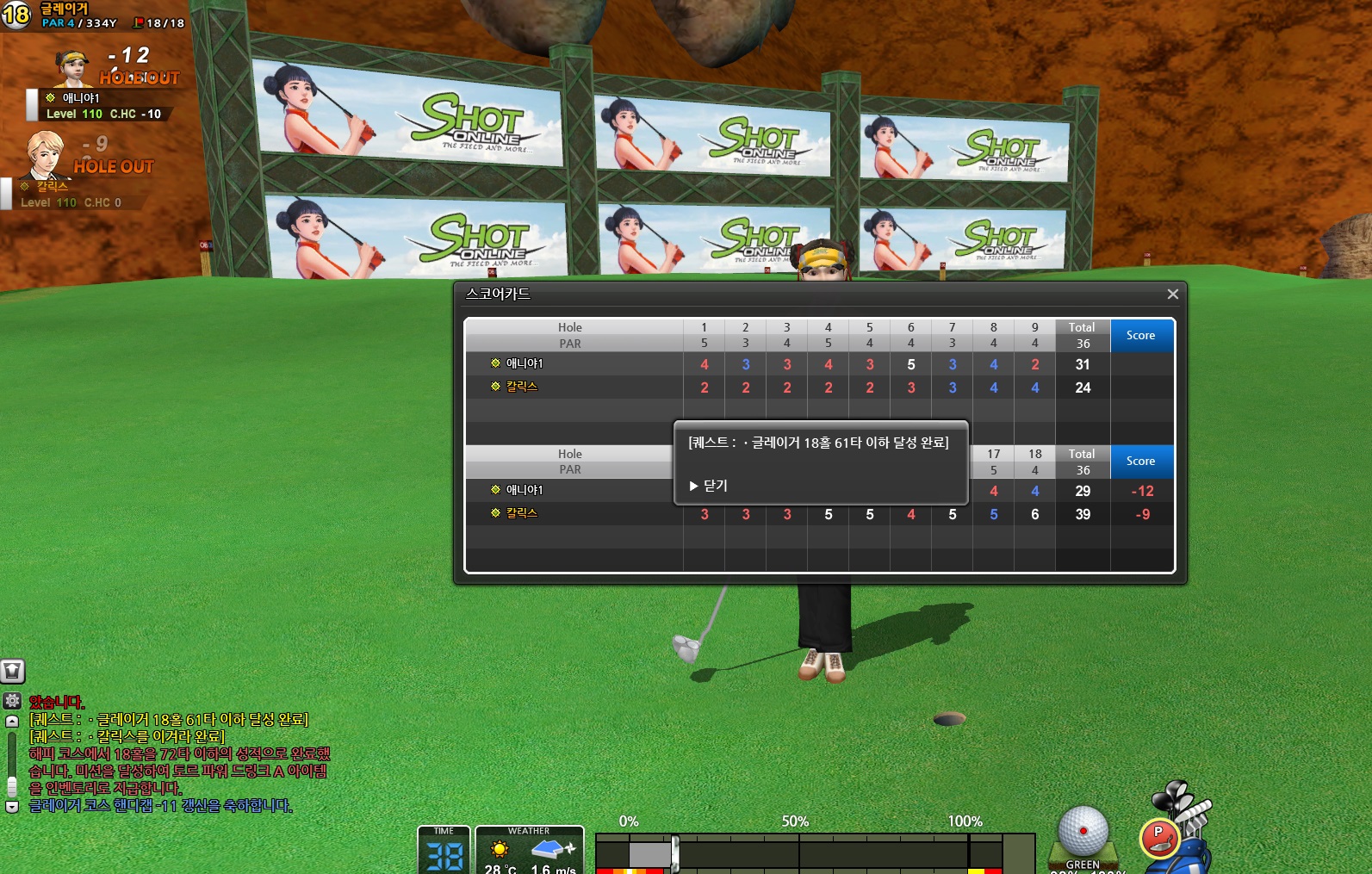Viewport: 1372px width, 874px height.
Task: Click the star icon next to 칼릭스 in bottom table
Action: (495, 513)
